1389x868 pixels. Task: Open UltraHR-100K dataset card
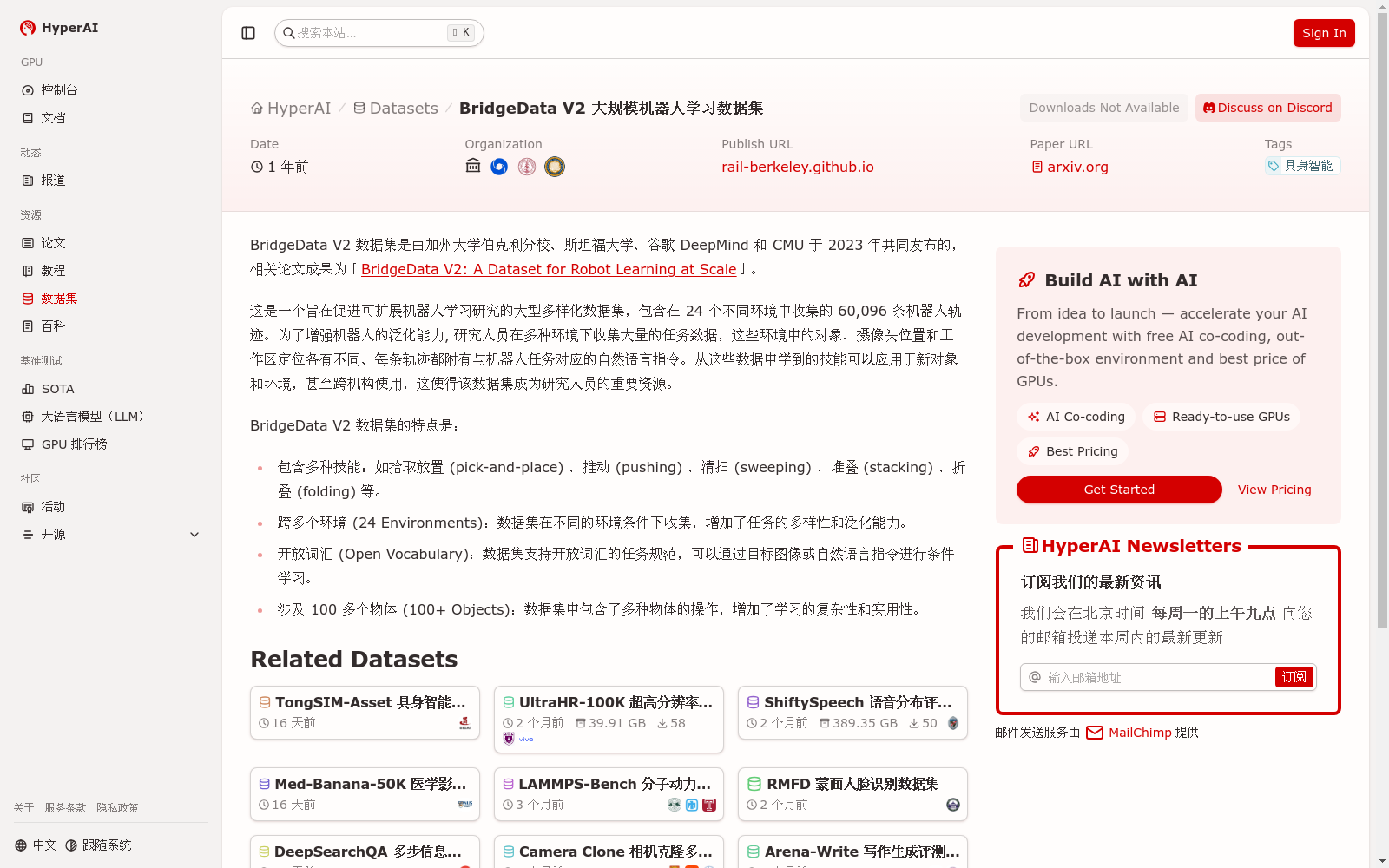tap(609, 720)
